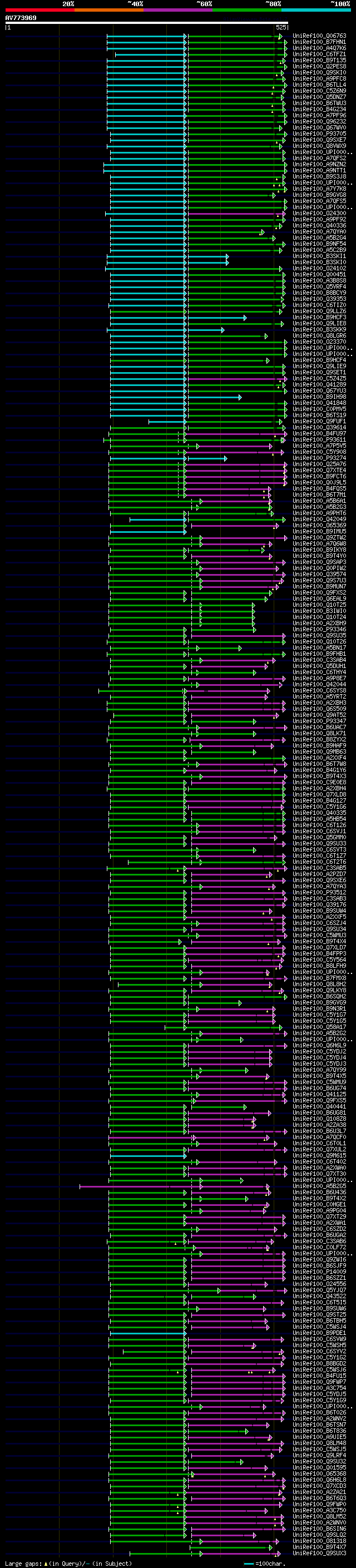
Task: Select the AV773969 query label
Action: point(21,18)
